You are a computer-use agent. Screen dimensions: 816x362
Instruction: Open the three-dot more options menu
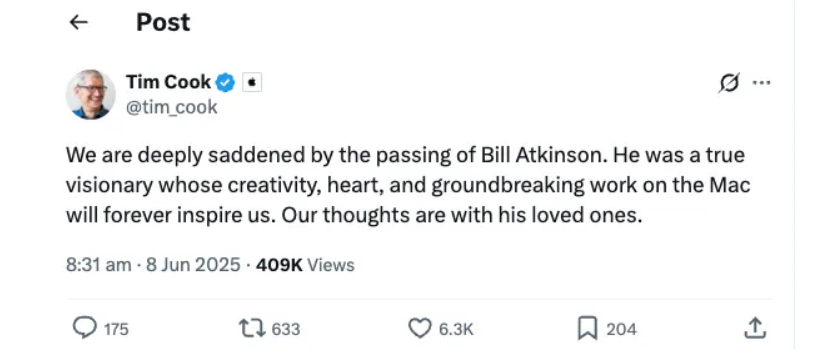click(761, 83)
